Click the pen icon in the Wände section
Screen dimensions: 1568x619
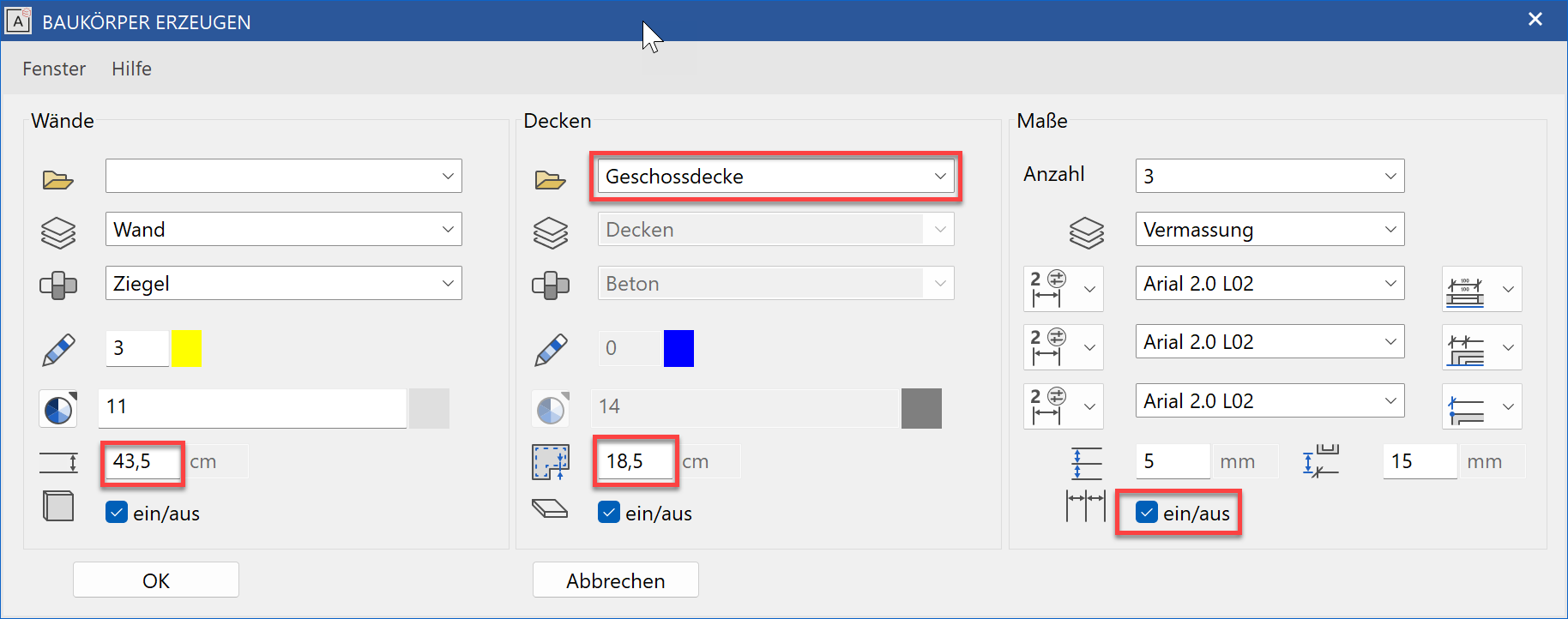pyautogui.click(x=57, y=349)
